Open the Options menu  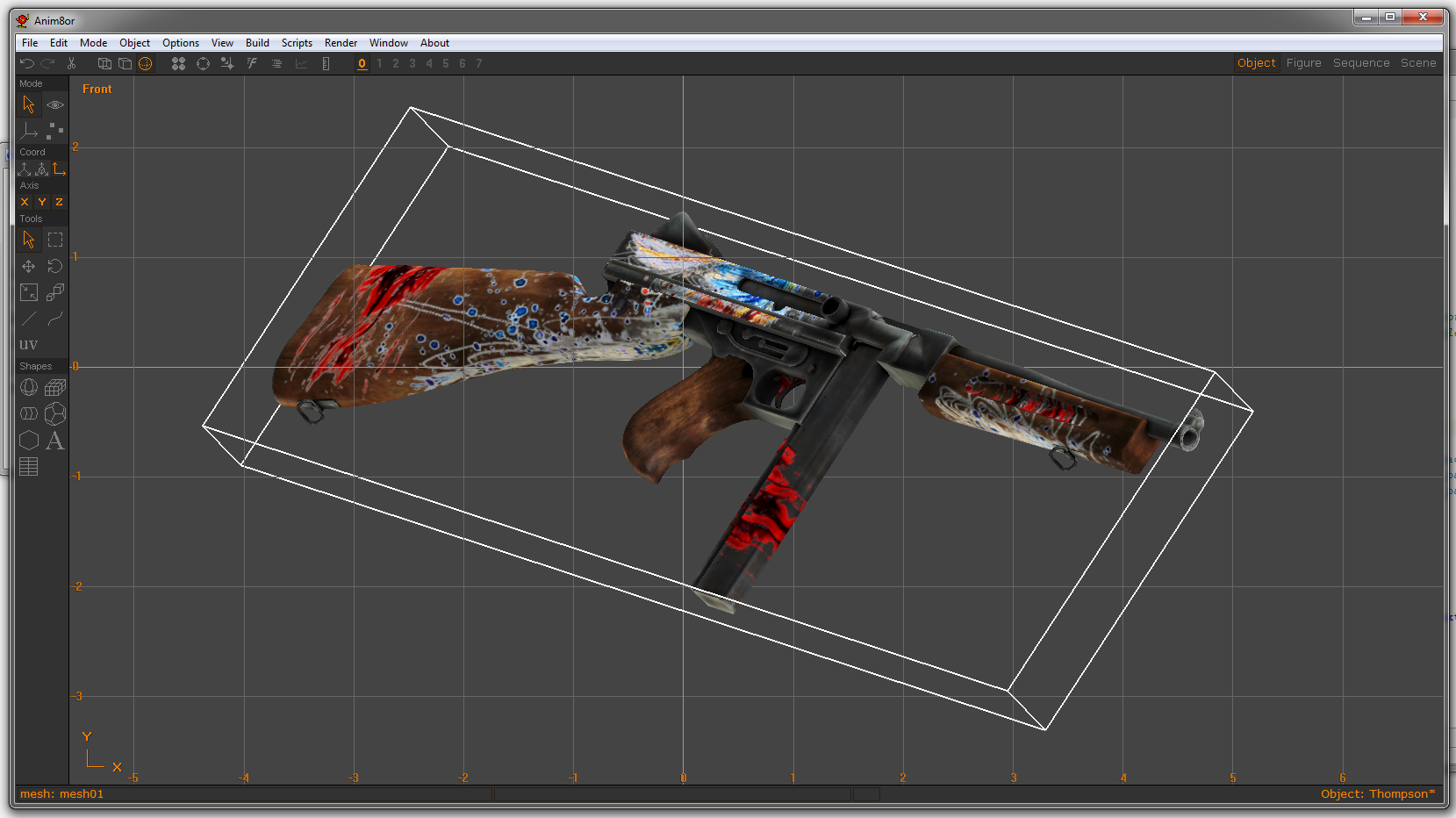[181, 43]
